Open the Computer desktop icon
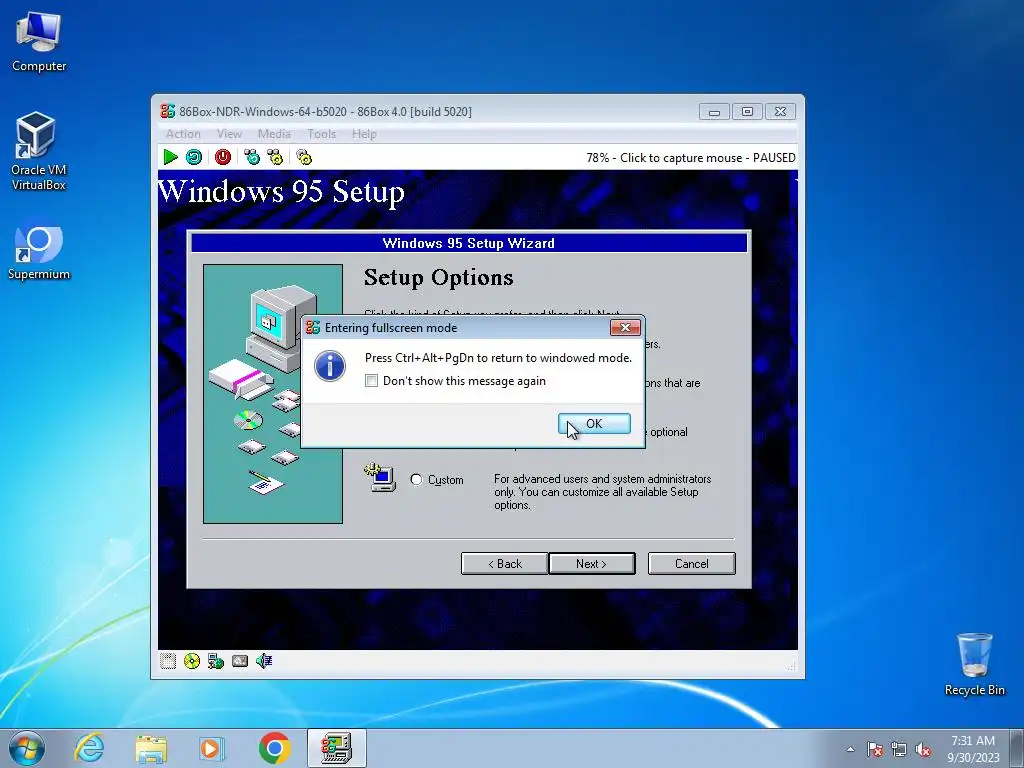 tap(39, 42)
